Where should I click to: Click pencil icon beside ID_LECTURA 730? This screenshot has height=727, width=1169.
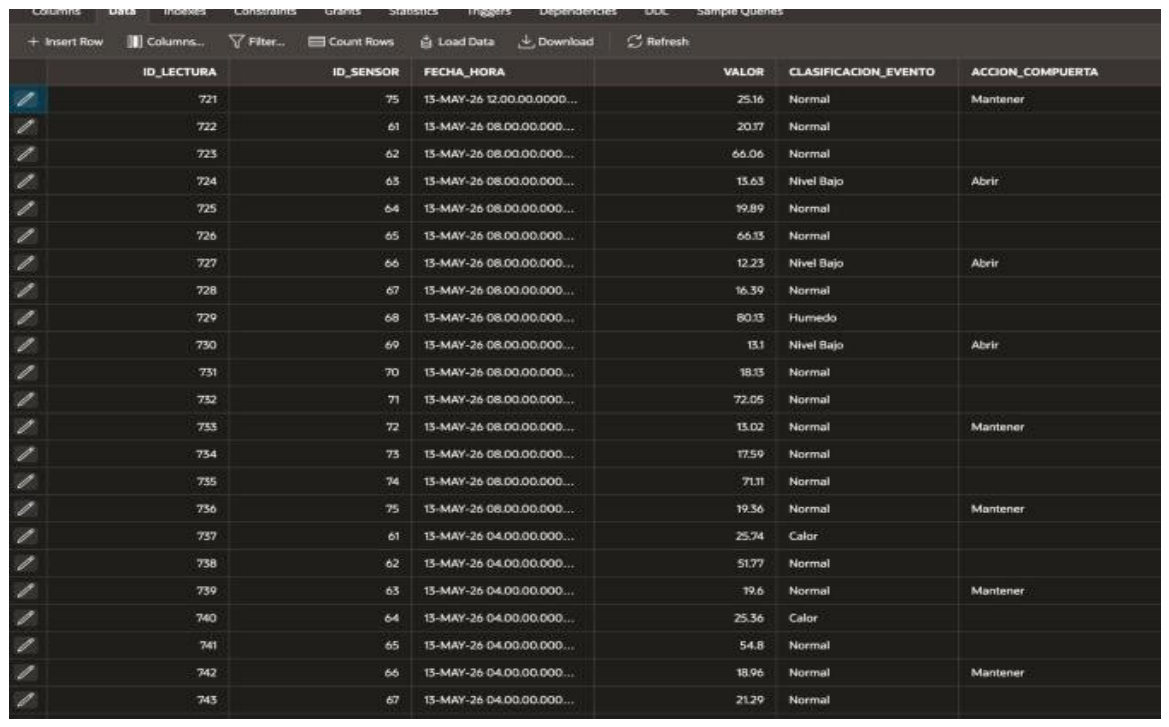point(26,345)
